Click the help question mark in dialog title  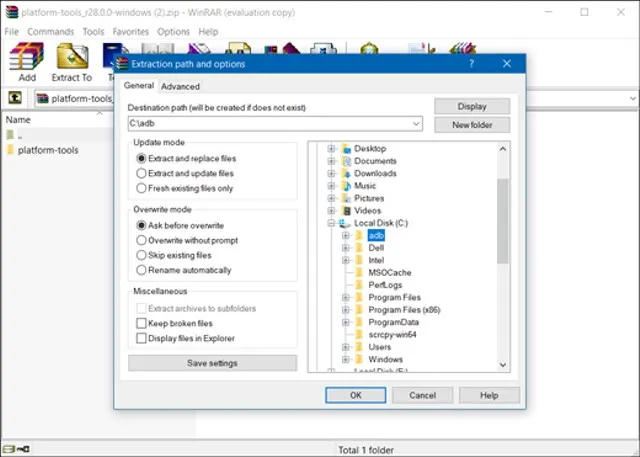(x=471, y=63)
